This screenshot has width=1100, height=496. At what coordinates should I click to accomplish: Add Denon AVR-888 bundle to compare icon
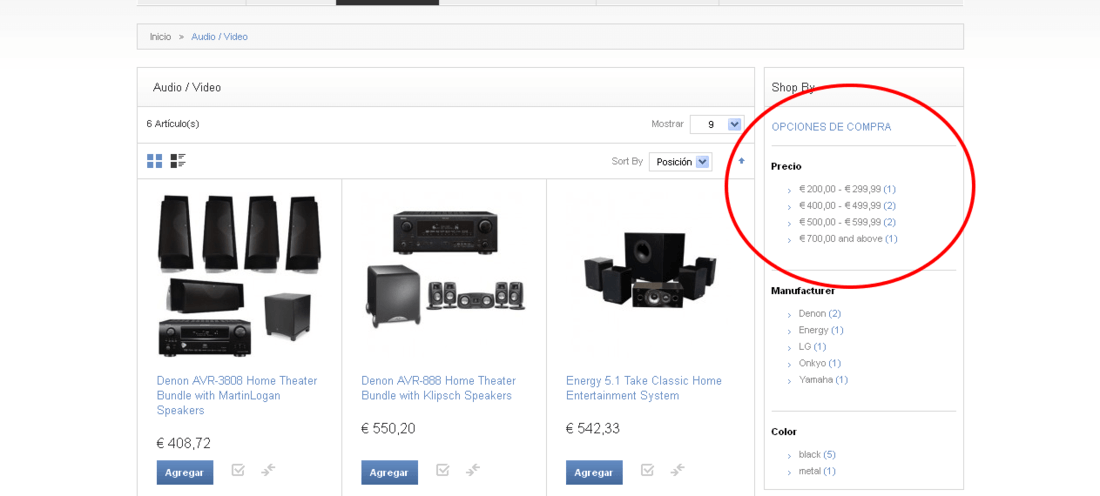(473, 470)
